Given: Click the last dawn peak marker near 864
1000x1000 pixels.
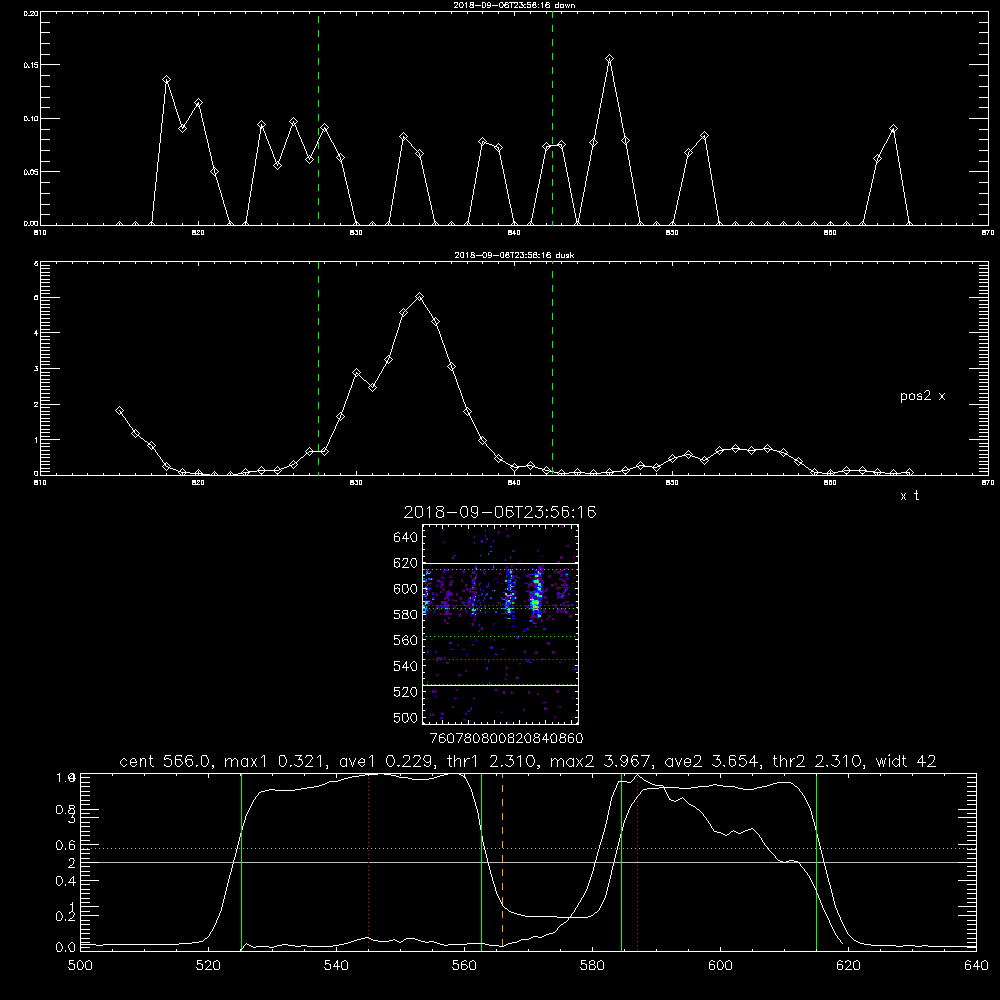Looking at the screenshot, I should point(893,129).
